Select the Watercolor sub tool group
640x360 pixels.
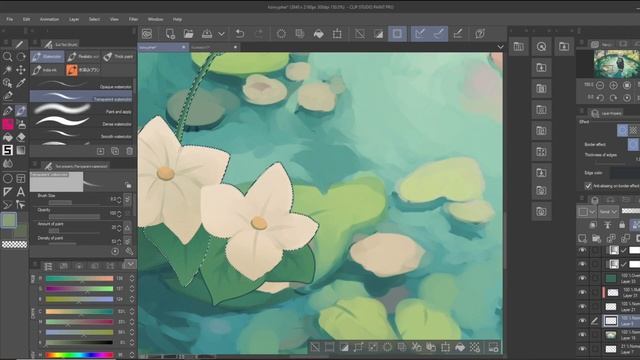(x=47, y=57)
